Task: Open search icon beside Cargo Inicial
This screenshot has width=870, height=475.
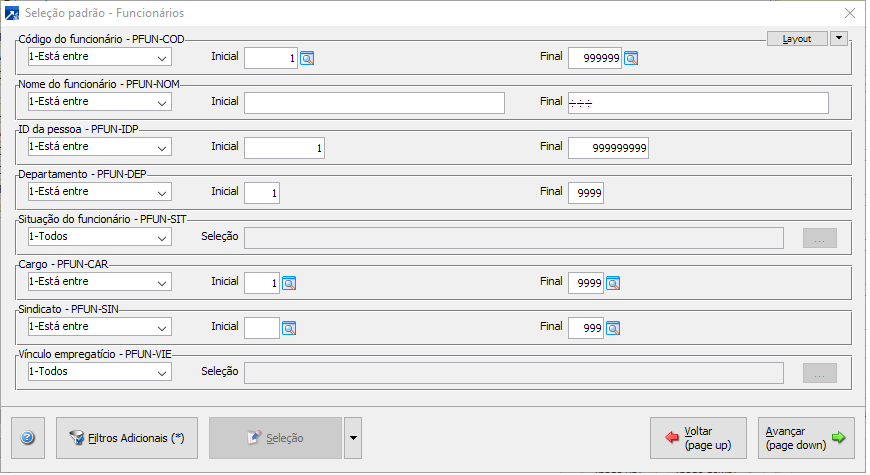Action: [x=289, y=284]
